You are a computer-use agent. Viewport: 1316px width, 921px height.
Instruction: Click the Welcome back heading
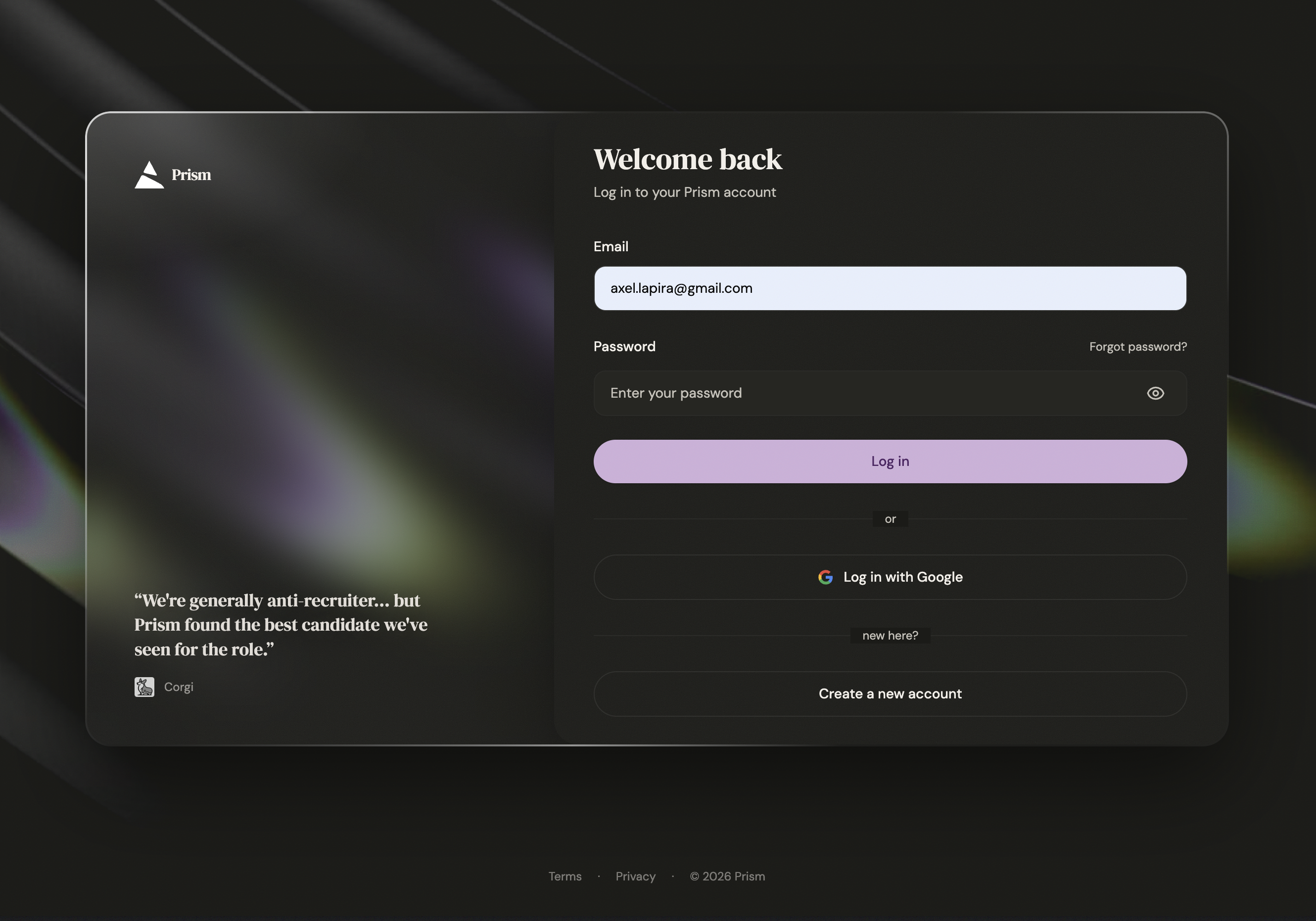click(x=687, y=159)
